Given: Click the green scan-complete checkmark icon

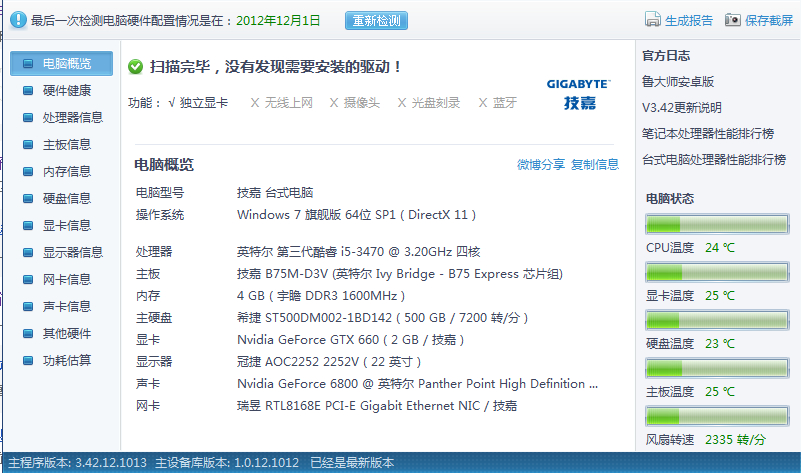Looking at the screenshot, I should click(135, 66).
